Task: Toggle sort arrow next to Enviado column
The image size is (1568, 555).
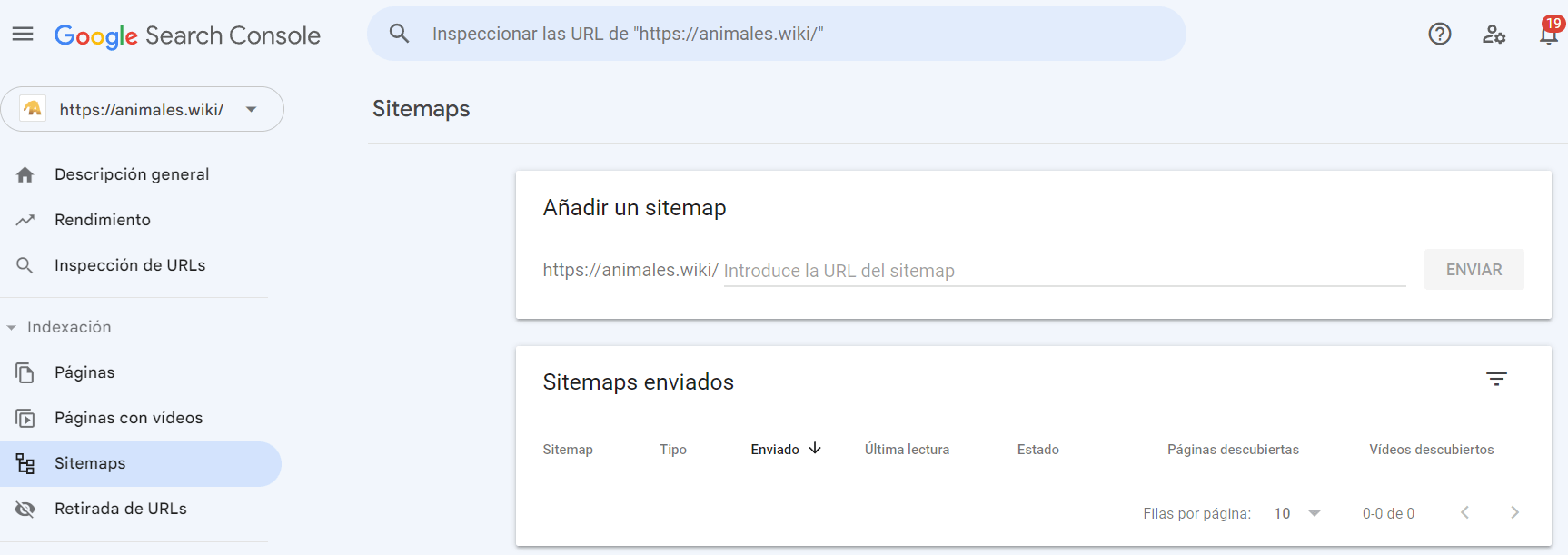Action: pos(815,448)
